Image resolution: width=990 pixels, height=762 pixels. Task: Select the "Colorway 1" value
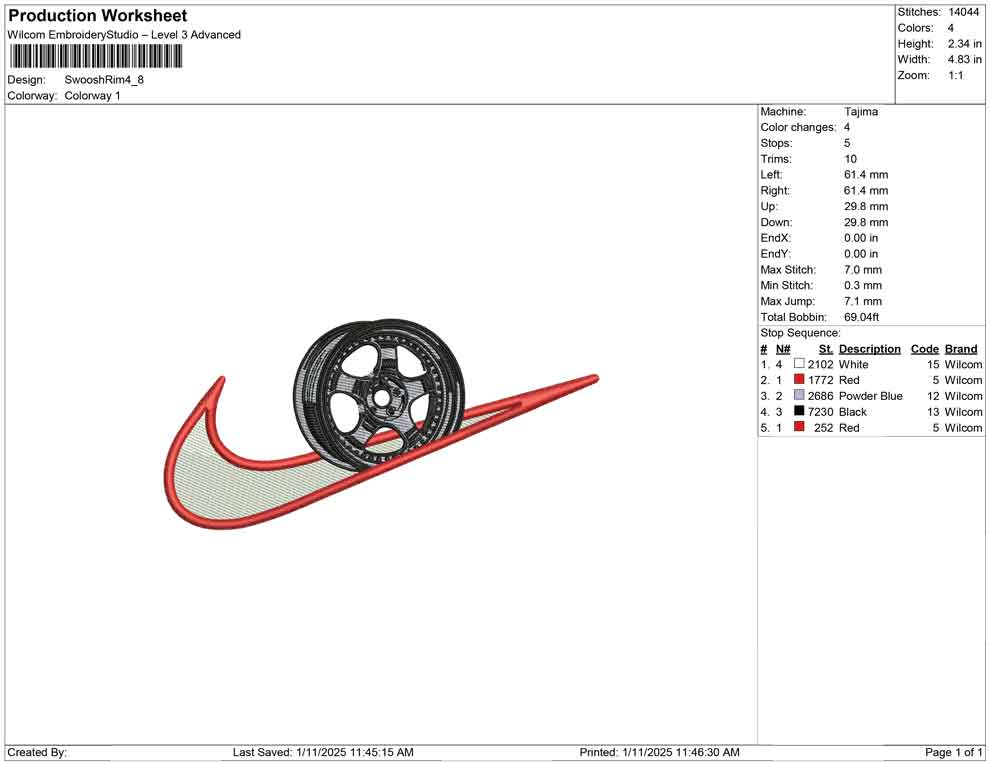(x=92, y=96)
